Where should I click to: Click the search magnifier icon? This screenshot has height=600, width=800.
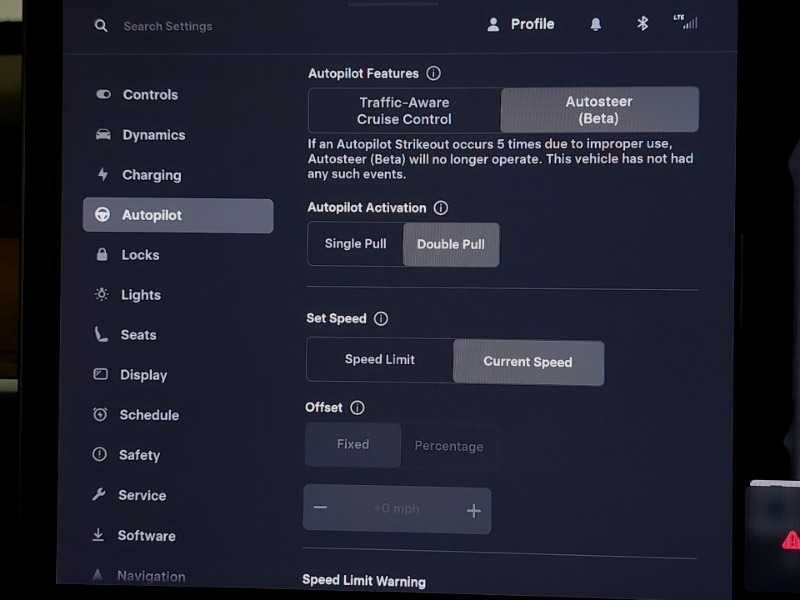[x=100, y=26]
